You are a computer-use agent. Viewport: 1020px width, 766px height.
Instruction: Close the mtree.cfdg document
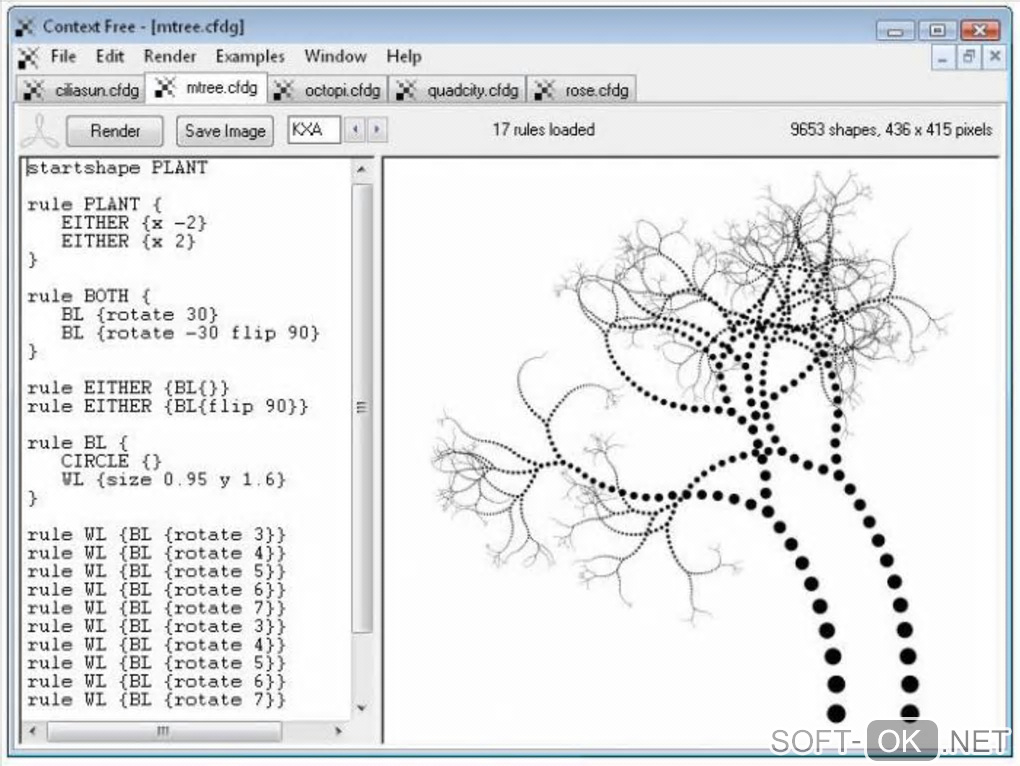pos(995,58)
